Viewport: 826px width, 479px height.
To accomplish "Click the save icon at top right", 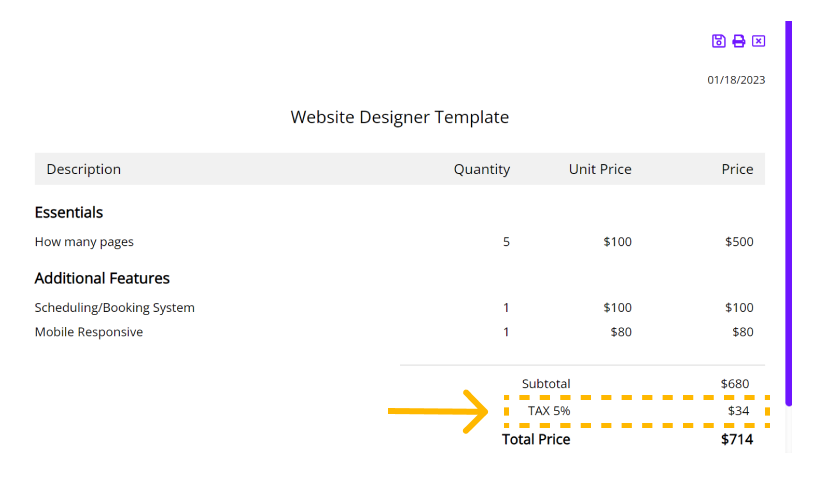I will [x=719, y=41].
